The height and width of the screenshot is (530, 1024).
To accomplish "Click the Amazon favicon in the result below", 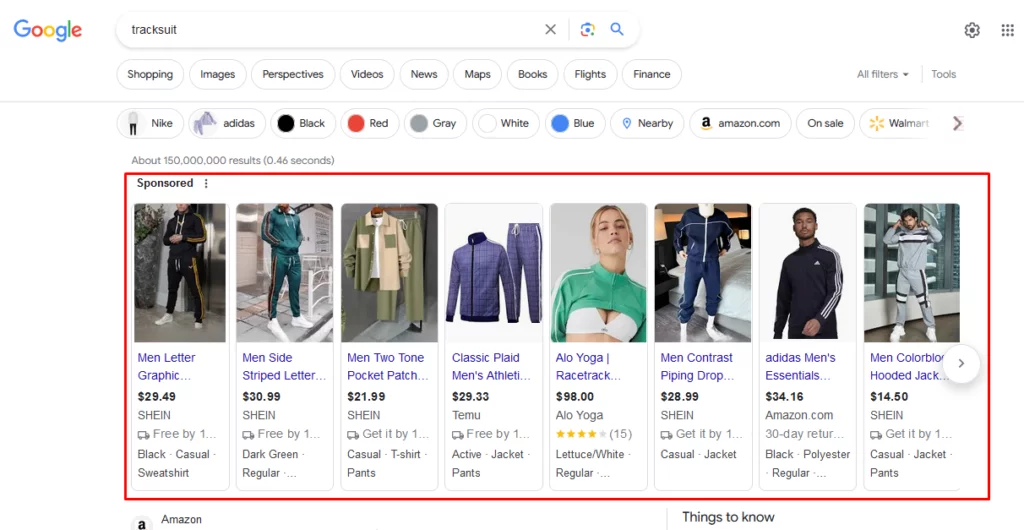I will [x=142, y=523].
